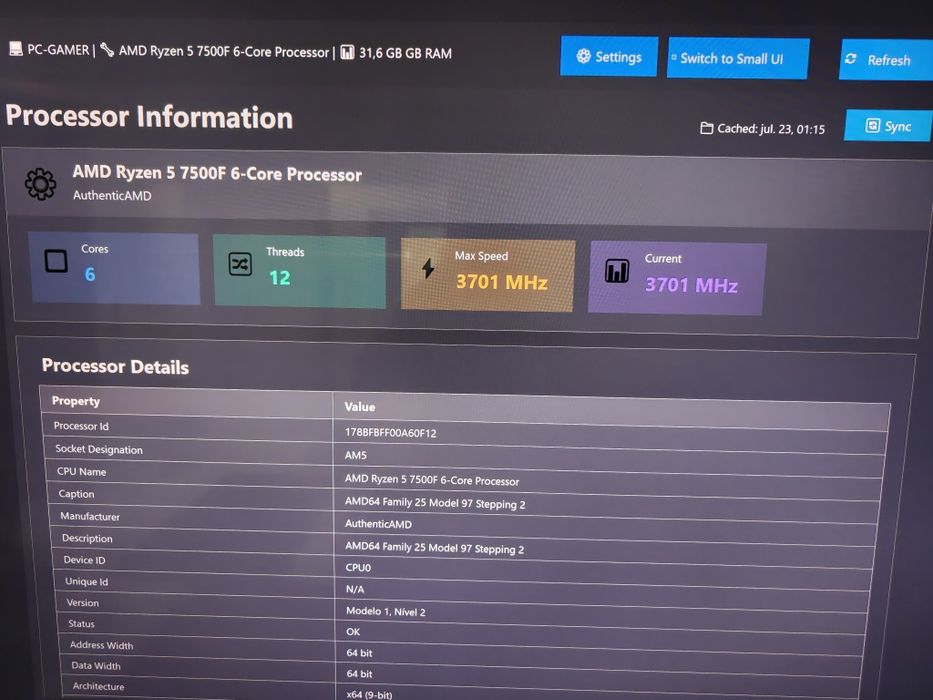Select the CPU0 device value
Viewport: 933px width, 700px height.
(358, 568)
